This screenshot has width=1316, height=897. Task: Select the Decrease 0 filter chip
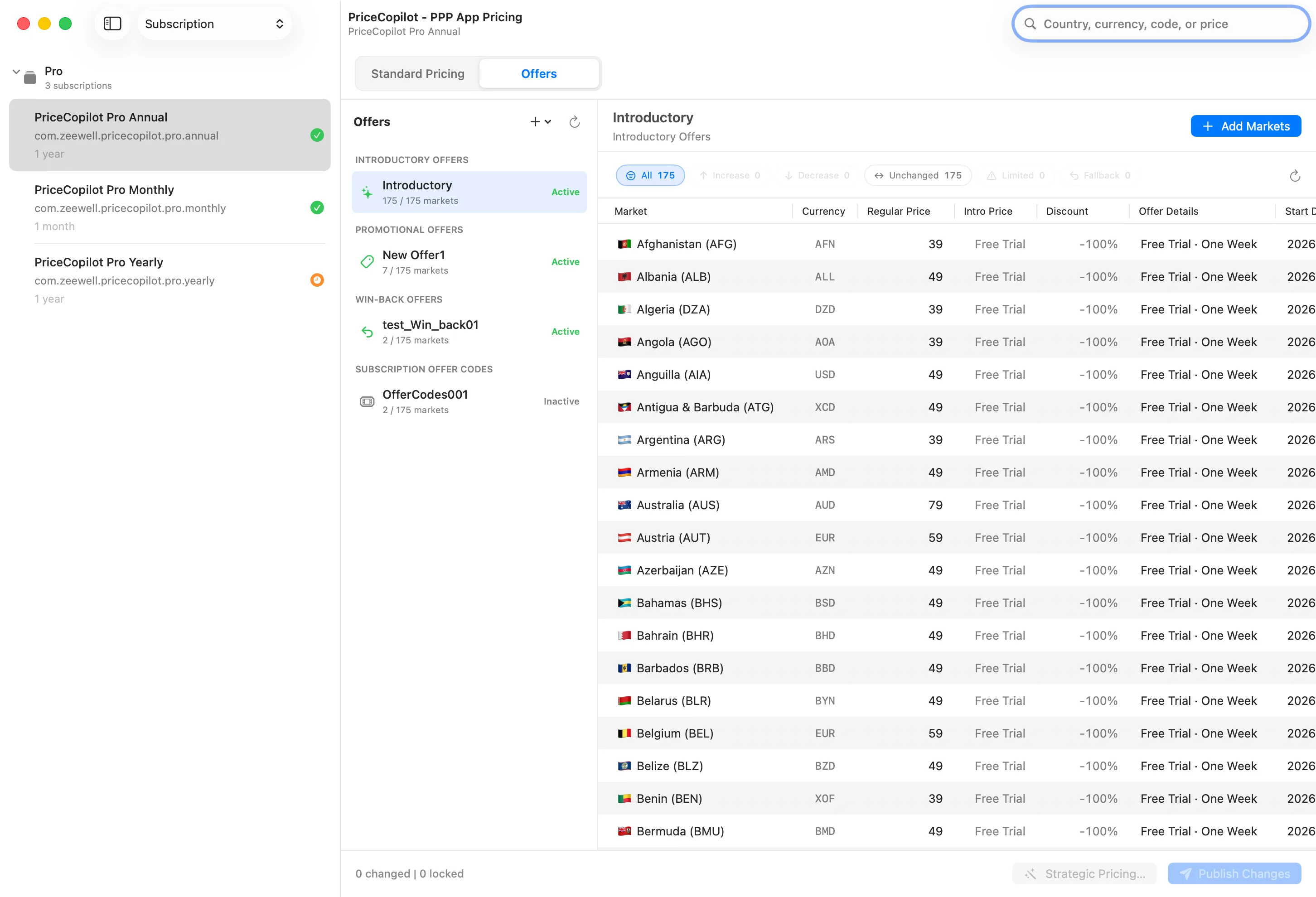click(817, 175)
